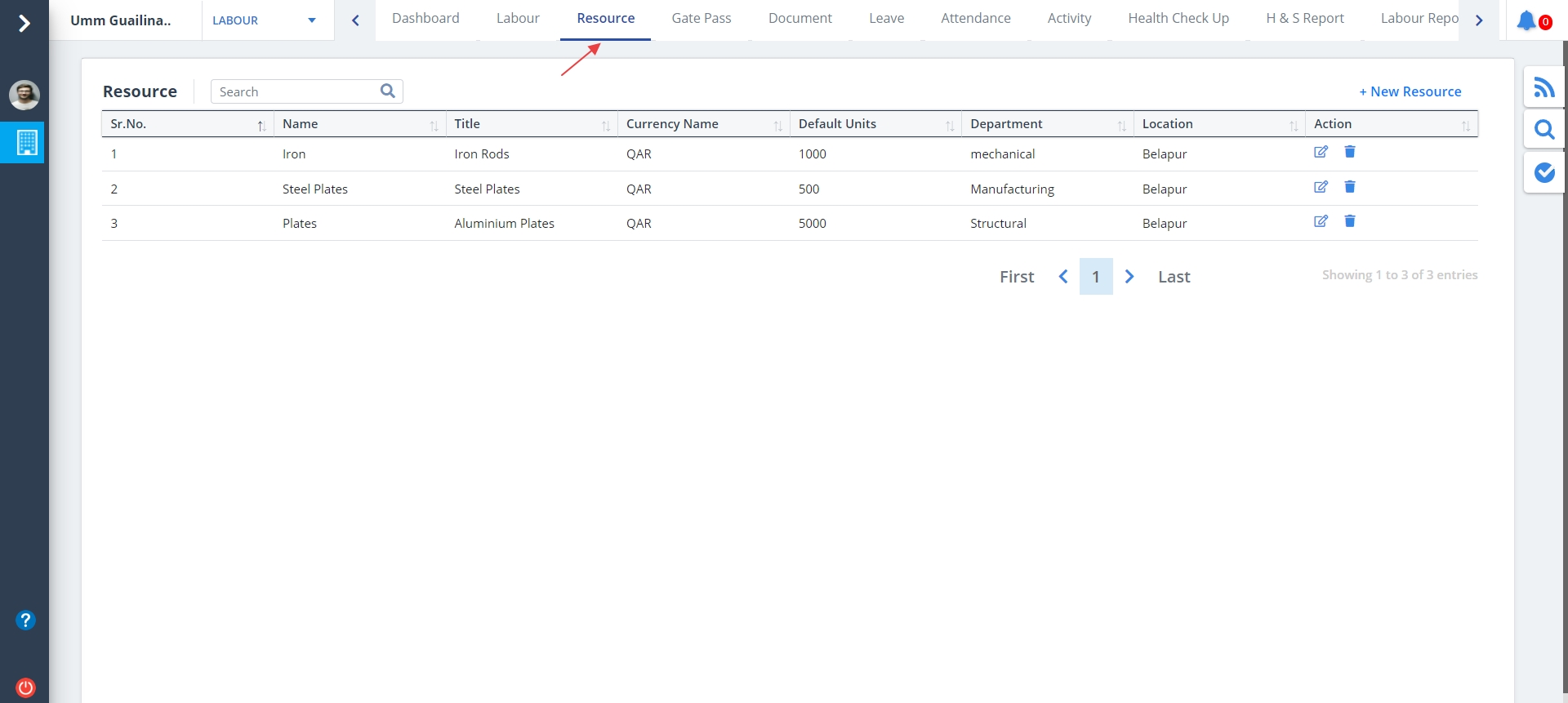Screen dimensions: 1568x703
Task: Go to the Last page
Action: click(x=1174, y=277)
